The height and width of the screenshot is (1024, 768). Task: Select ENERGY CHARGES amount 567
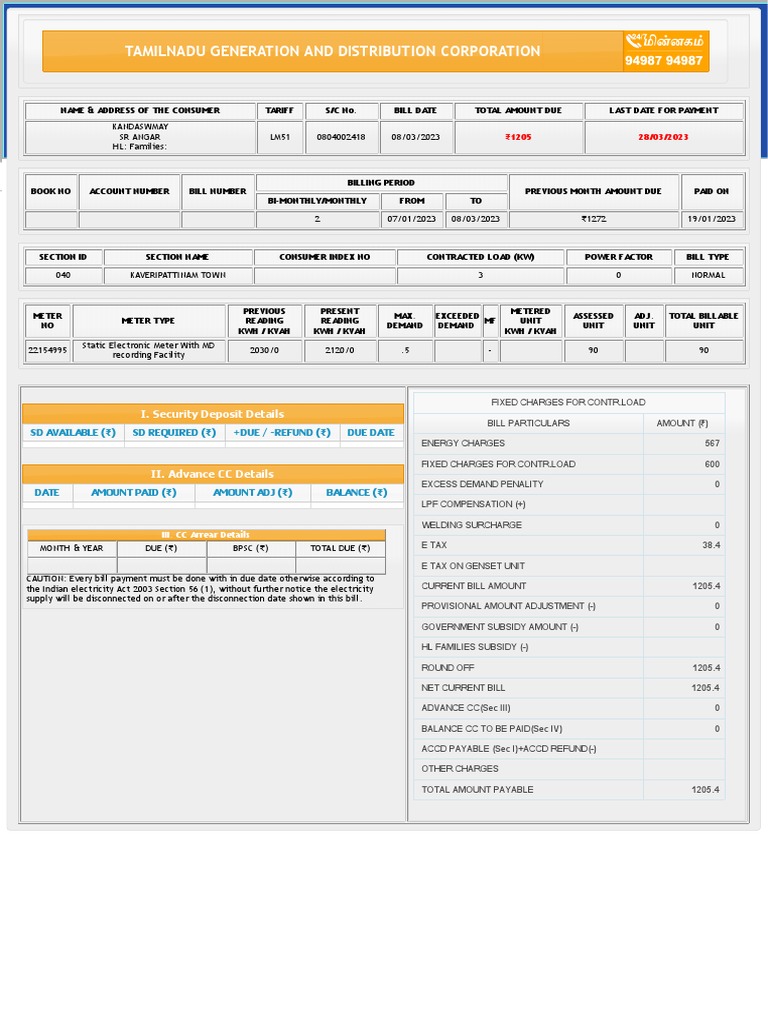coord(712,443)
